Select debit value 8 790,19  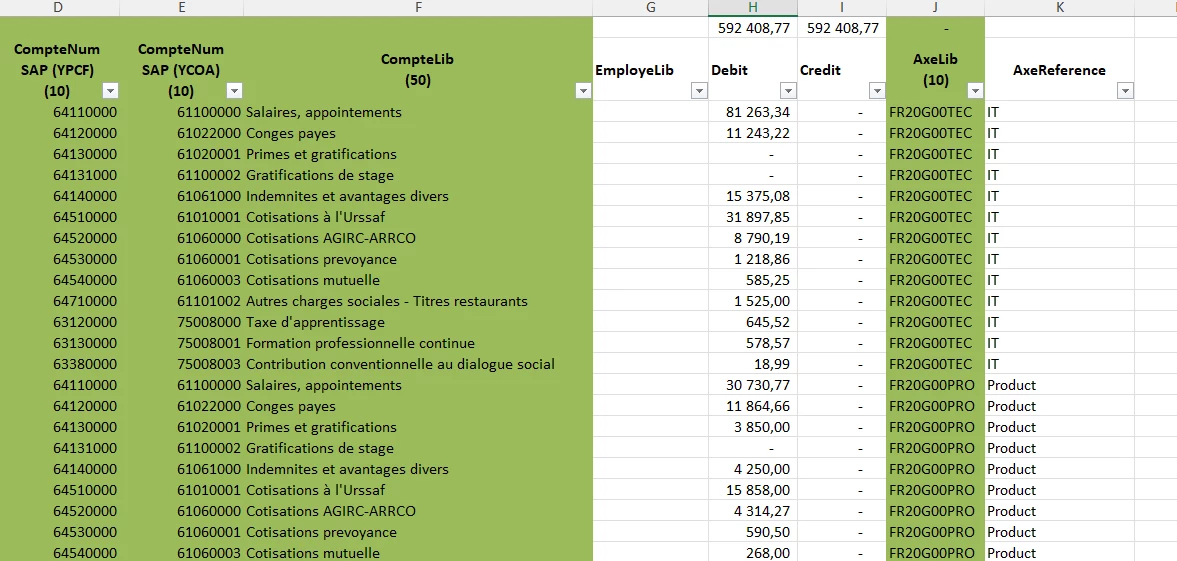tap(753, 238)
